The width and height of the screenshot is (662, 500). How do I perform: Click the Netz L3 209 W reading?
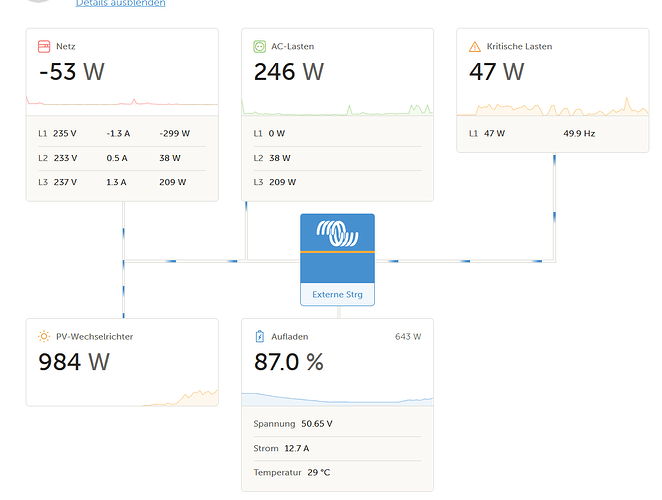173,182
